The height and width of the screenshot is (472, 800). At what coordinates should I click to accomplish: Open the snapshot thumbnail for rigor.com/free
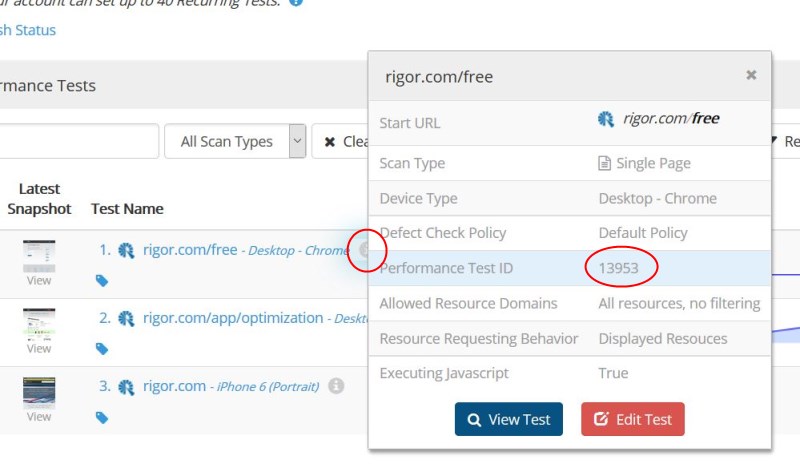coord(39,256)
